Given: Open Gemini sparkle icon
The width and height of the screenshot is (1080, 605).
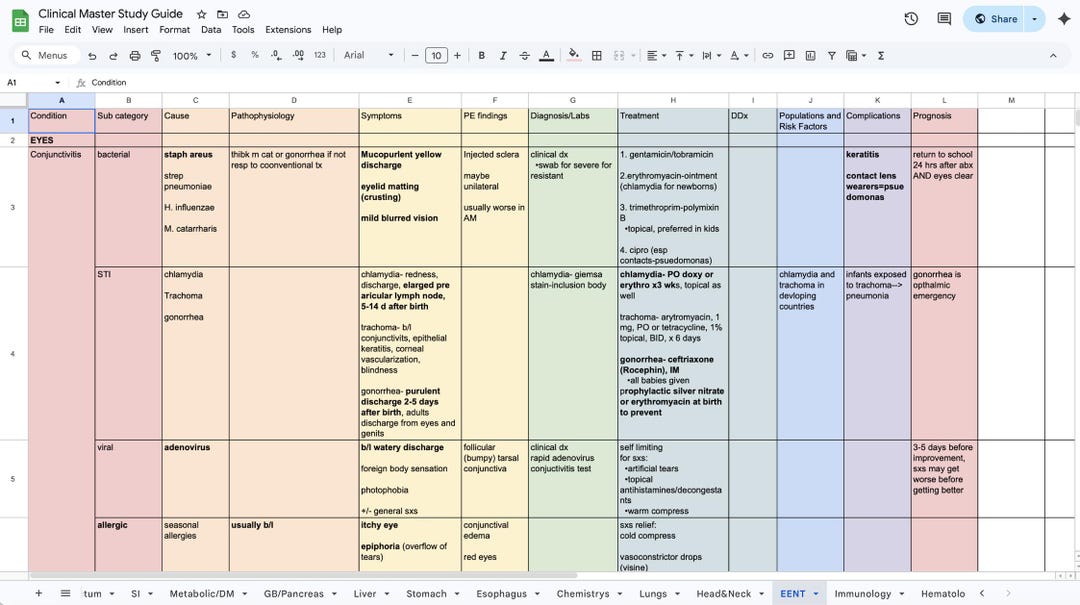Looking at the screenshot, I should click(1064, 19).
